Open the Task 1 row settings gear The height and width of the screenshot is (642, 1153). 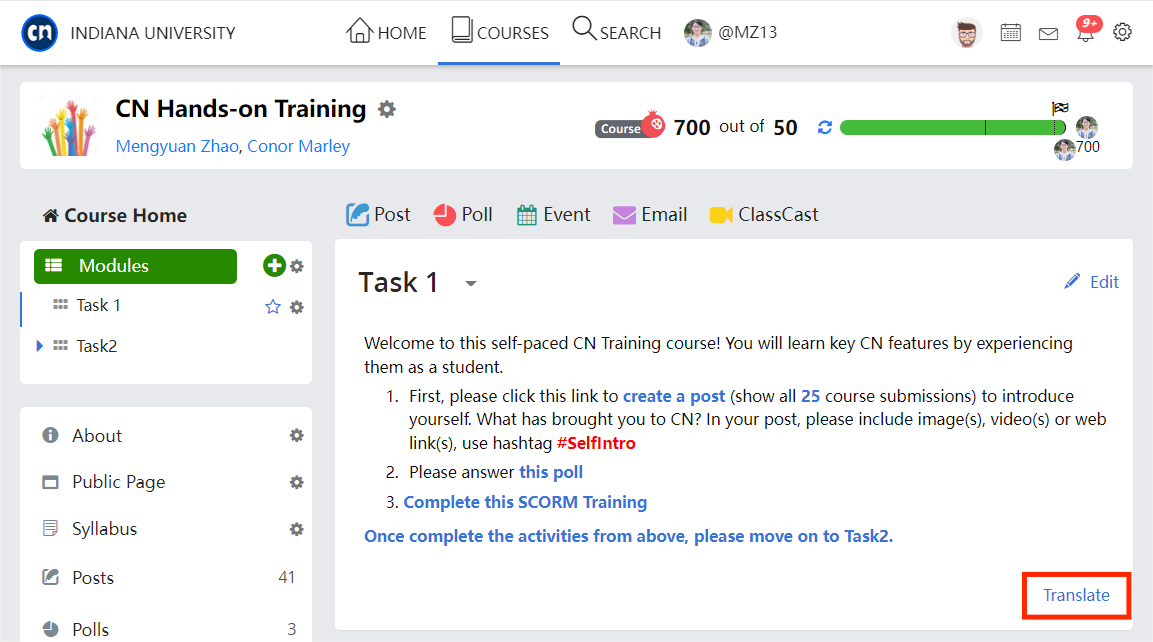click(296, 307)
